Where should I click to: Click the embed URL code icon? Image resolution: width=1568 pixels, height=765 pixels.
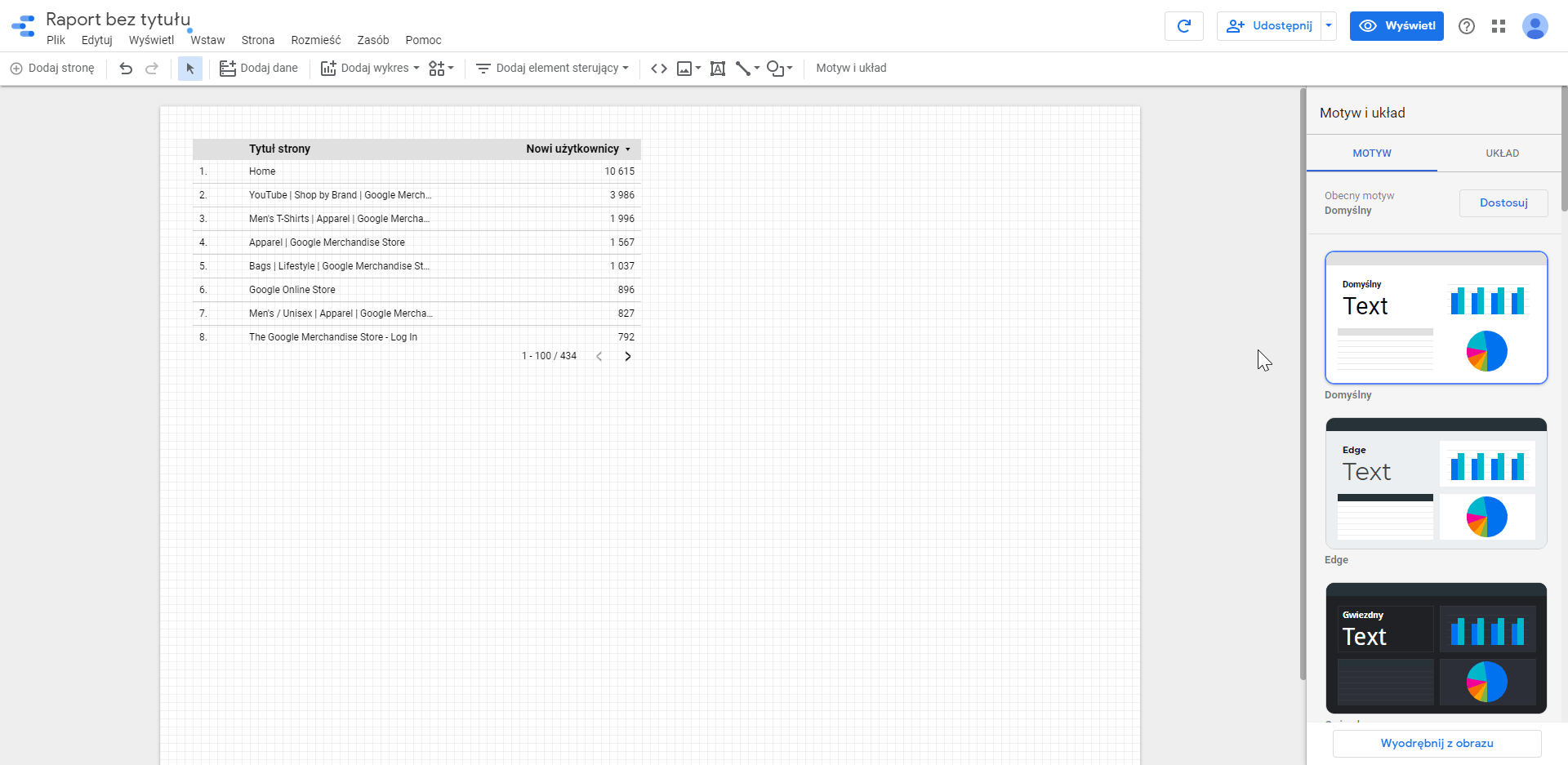coord(659,69)
